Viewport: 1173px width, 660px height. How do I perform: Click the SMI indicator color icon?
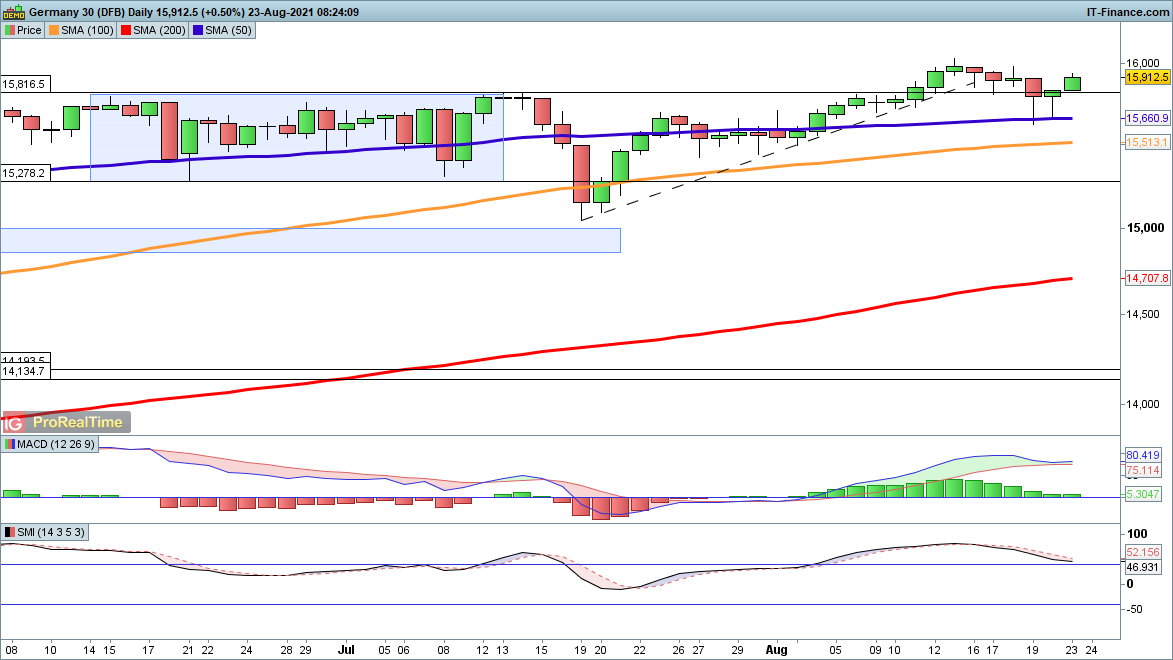click(x=9, y=532)
